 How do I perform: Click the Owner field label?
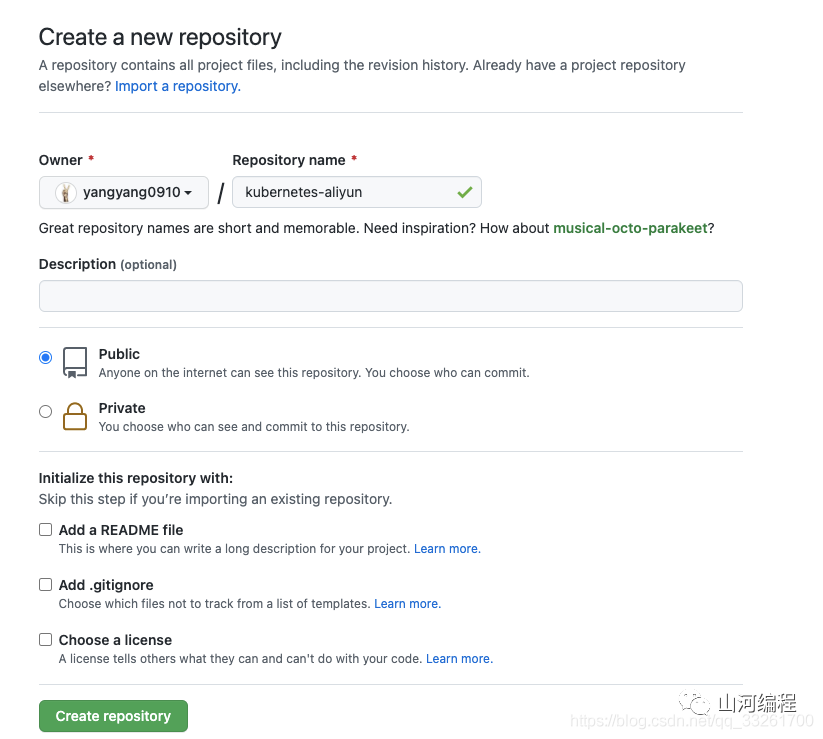pos(60,160)
